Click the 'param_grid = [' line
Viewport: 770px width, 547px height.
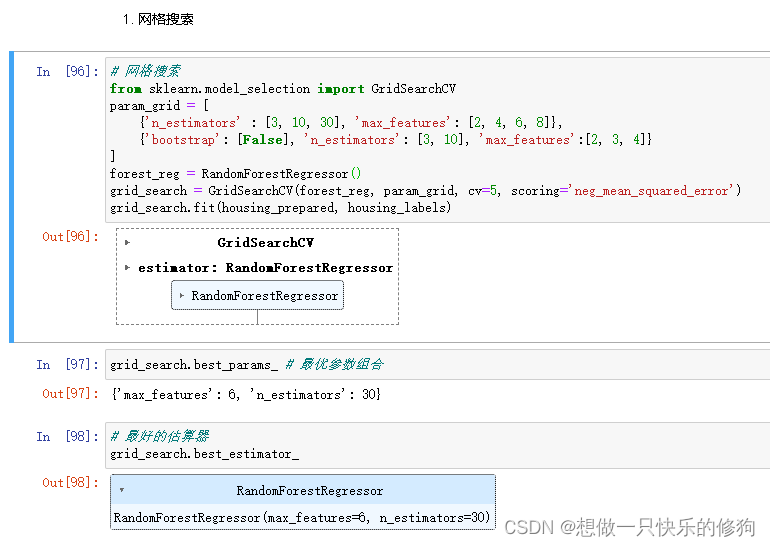click(160, 106)
